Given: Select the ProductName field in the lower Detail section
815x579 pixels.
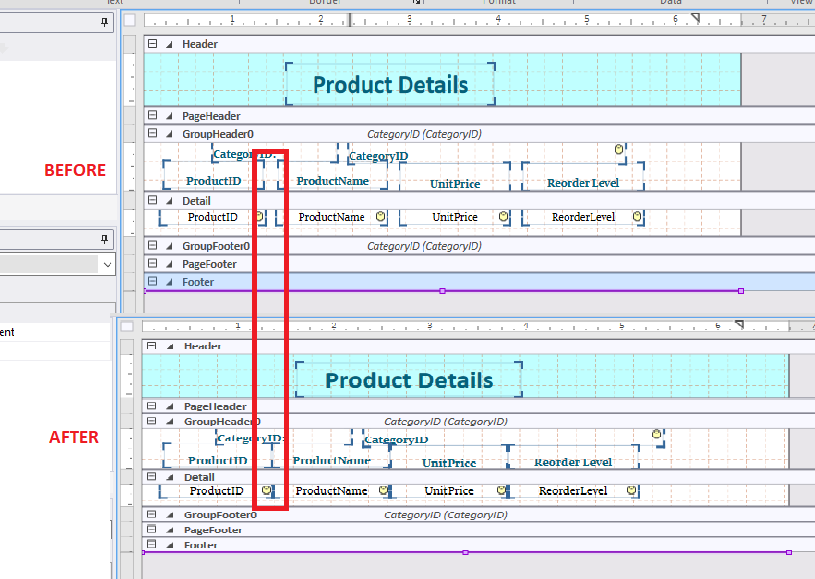Looking at the screenshot, I should 331,491.
